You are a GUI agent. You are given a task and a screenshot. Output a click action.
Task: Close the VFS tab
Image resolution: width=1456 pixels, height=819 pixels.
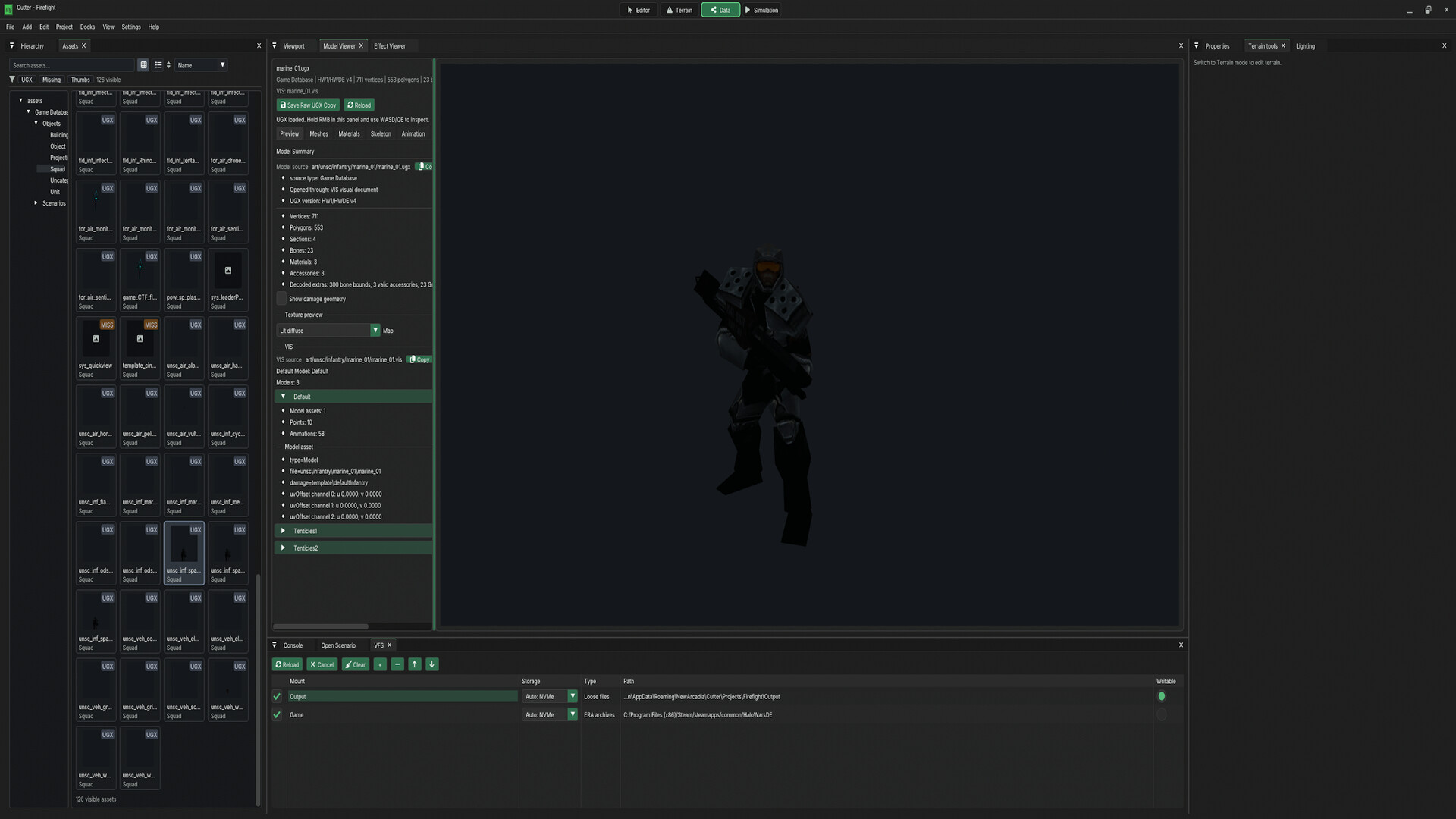pyautogui.click(x=390, y=645)
